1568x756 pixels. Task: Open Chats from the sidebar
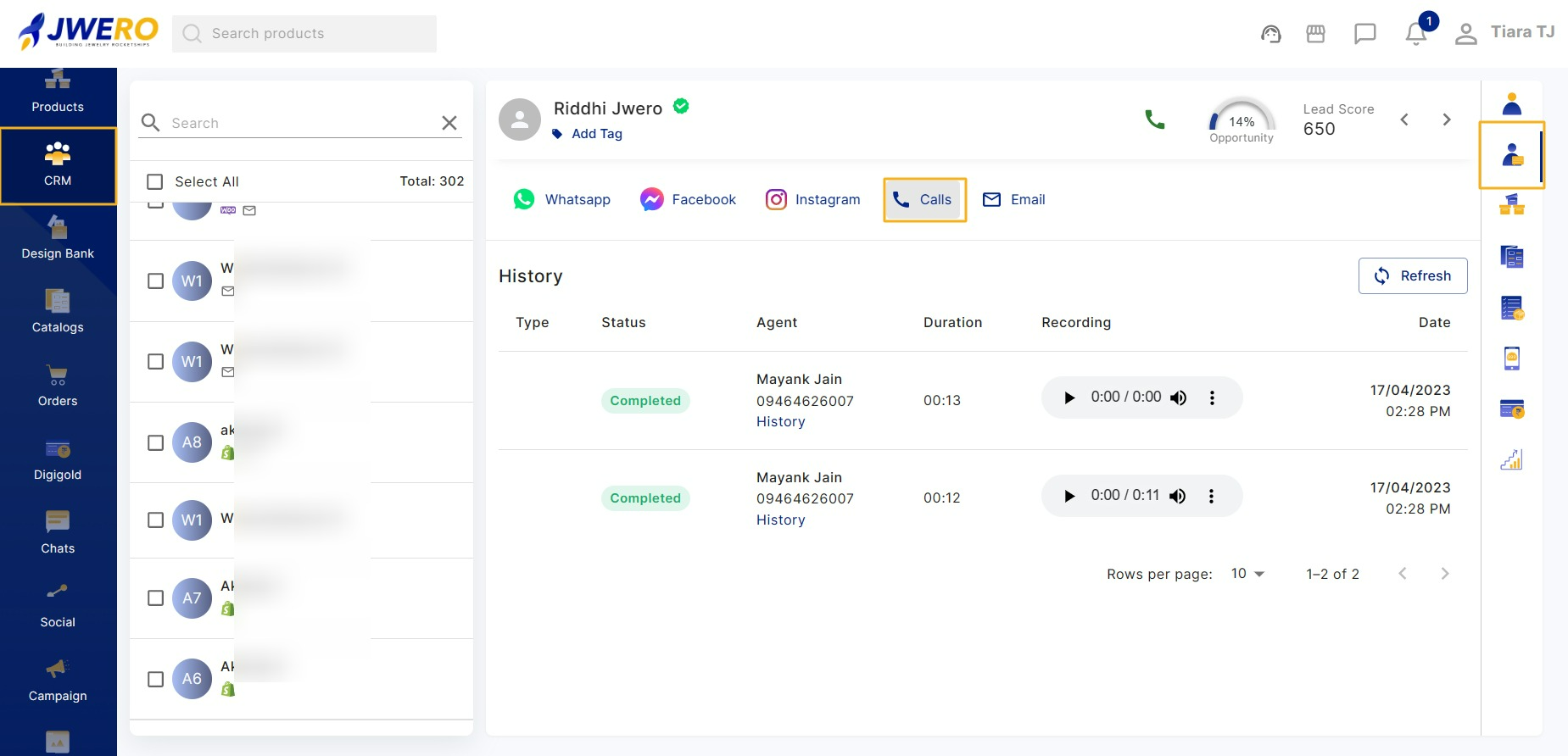pyautogui.click(x=58, y=533)
